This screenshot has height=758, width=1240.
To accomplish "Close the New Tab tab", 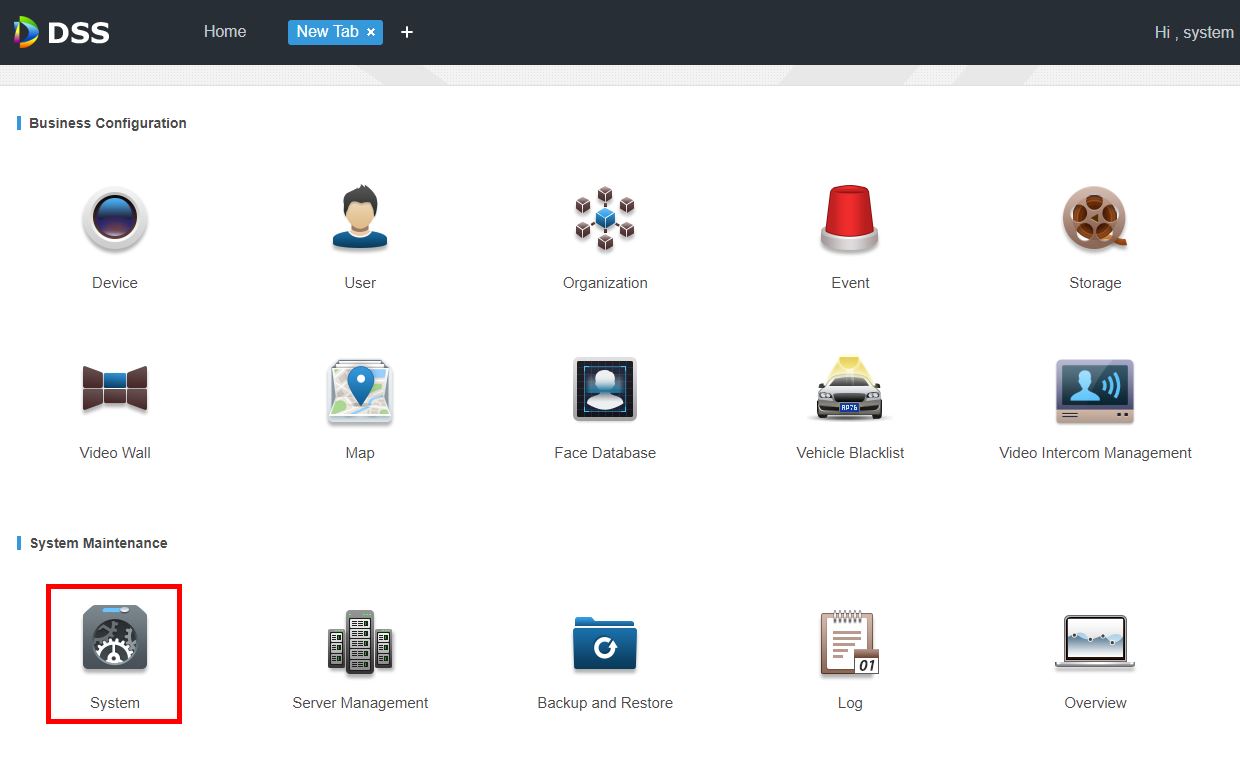I will [x=371, y=32].
